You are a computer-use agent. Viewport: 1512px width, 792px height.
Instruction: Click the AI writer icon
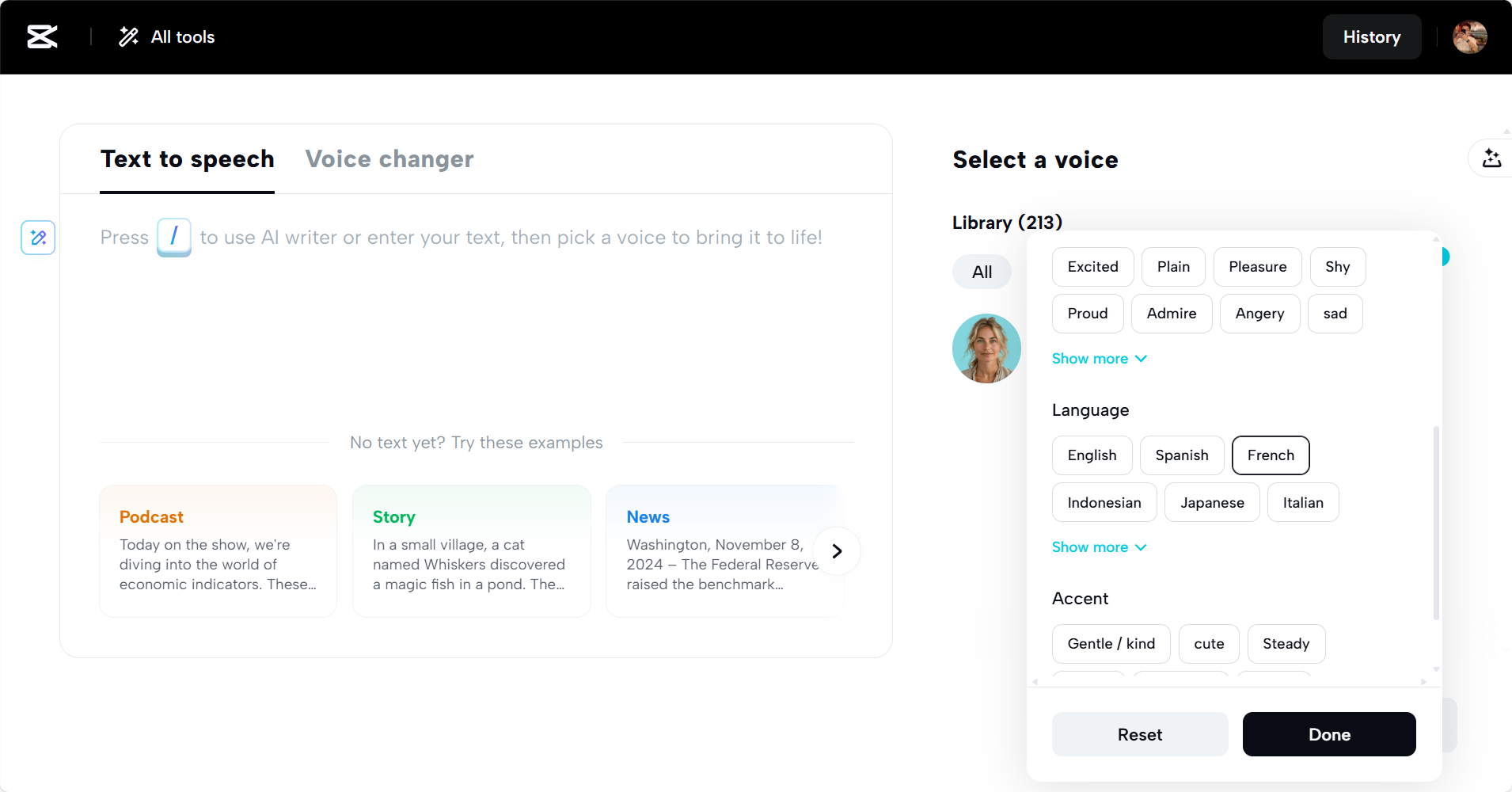(x=38, y=238)
